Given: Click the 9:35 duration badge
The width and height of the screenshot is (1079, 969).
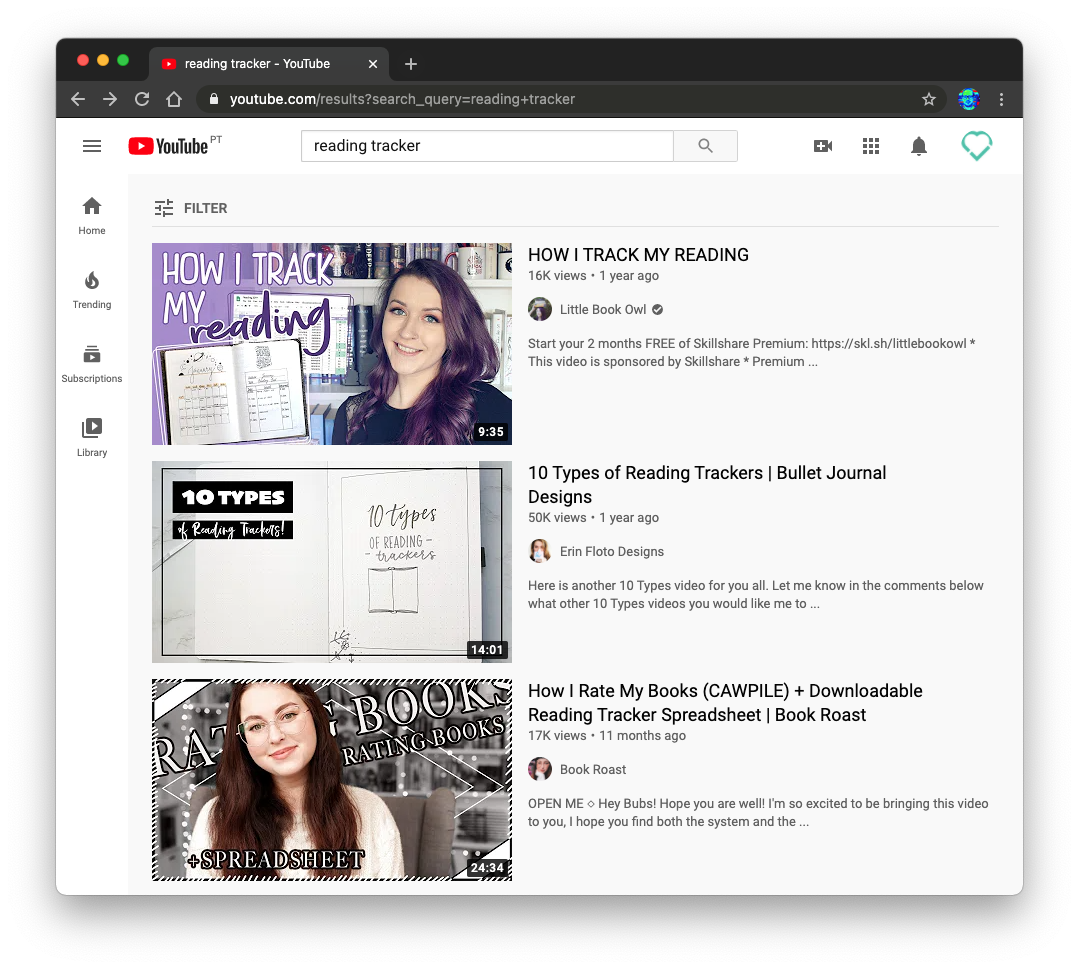Looking at the screenshot, I should click(x=491, y=432).
